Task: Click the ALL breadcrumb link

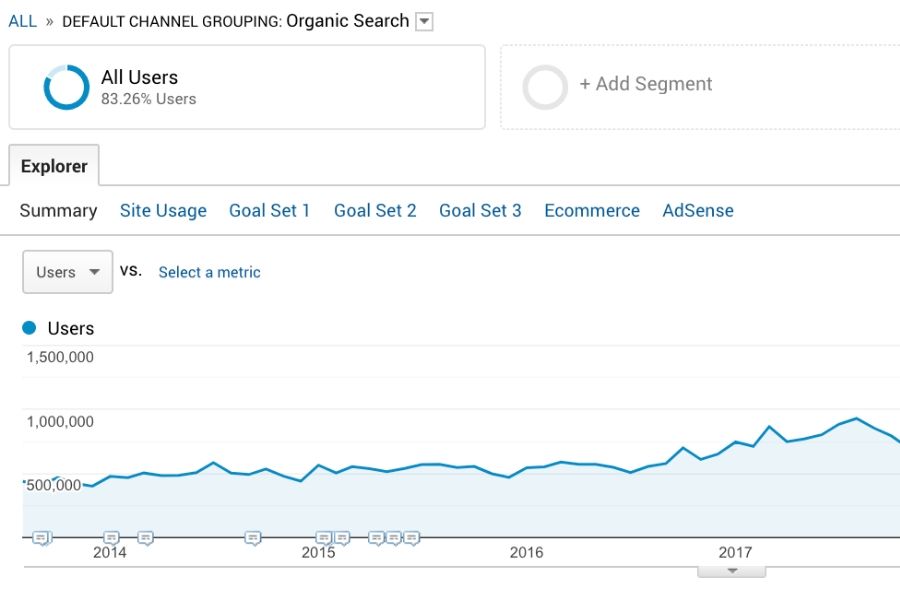Action: click(22, 22)
